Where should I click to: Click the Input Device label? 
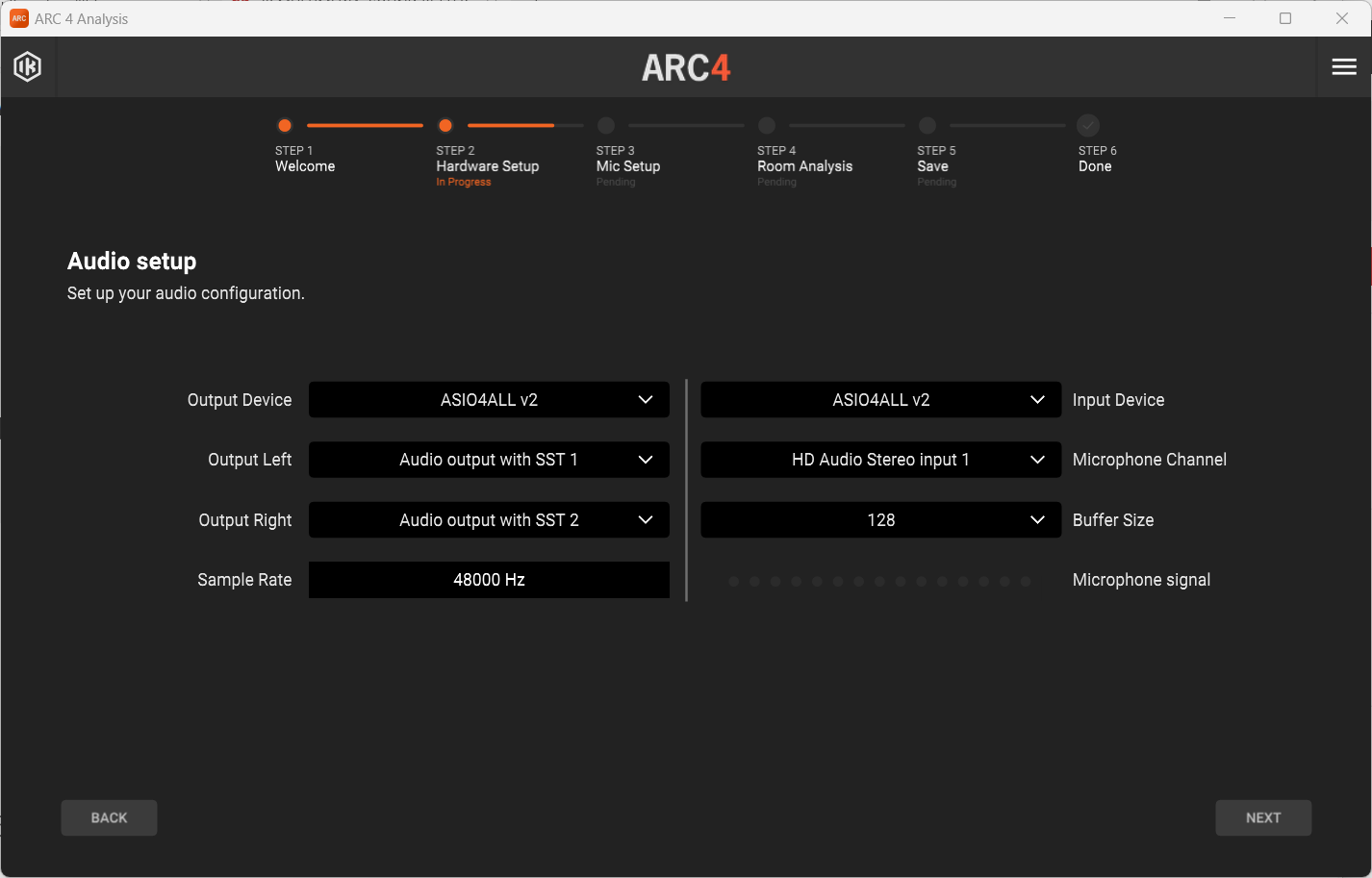tap(1118, 400)
